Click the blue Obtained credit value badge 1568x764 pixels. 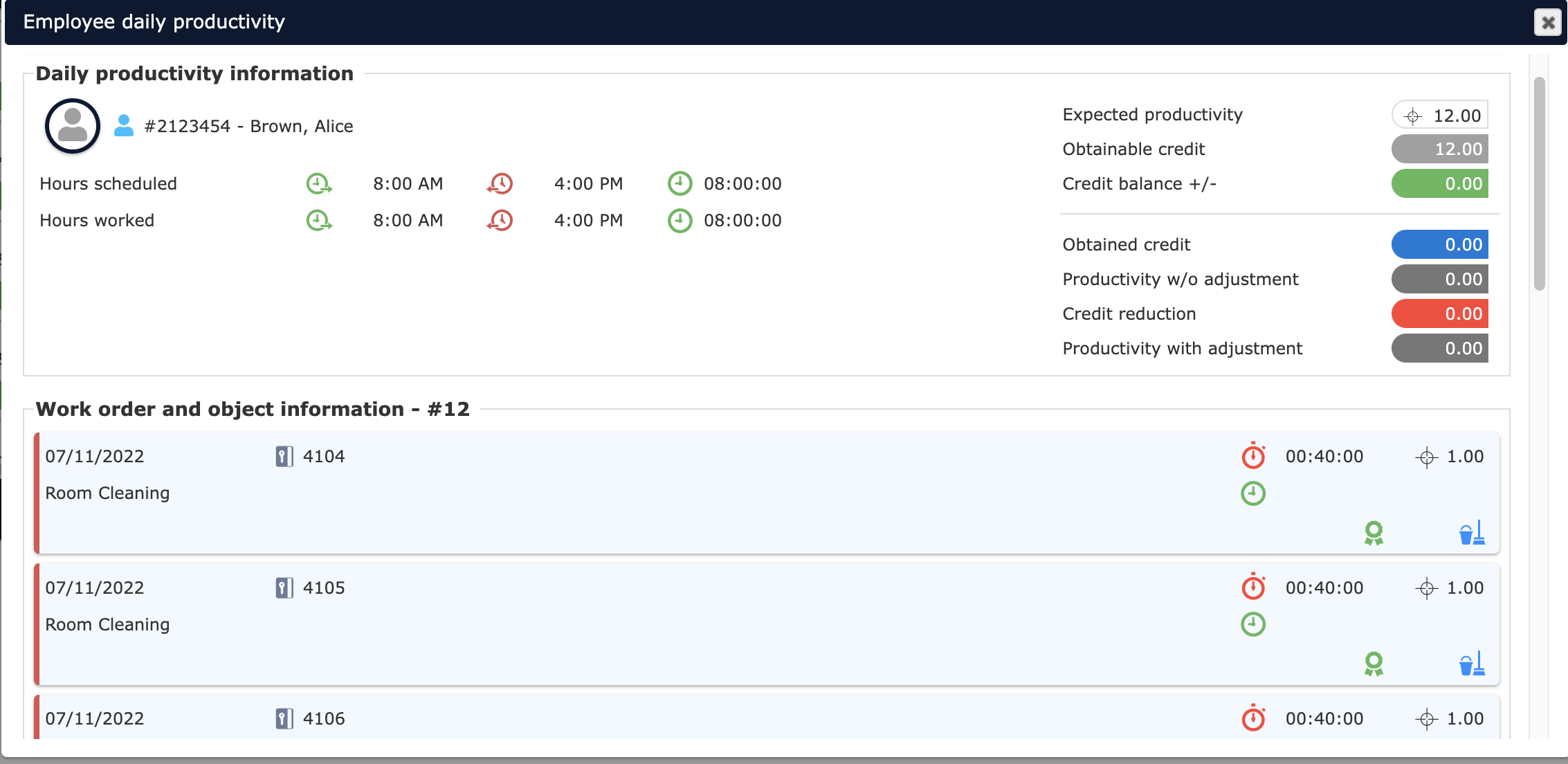coord(1440,245)
